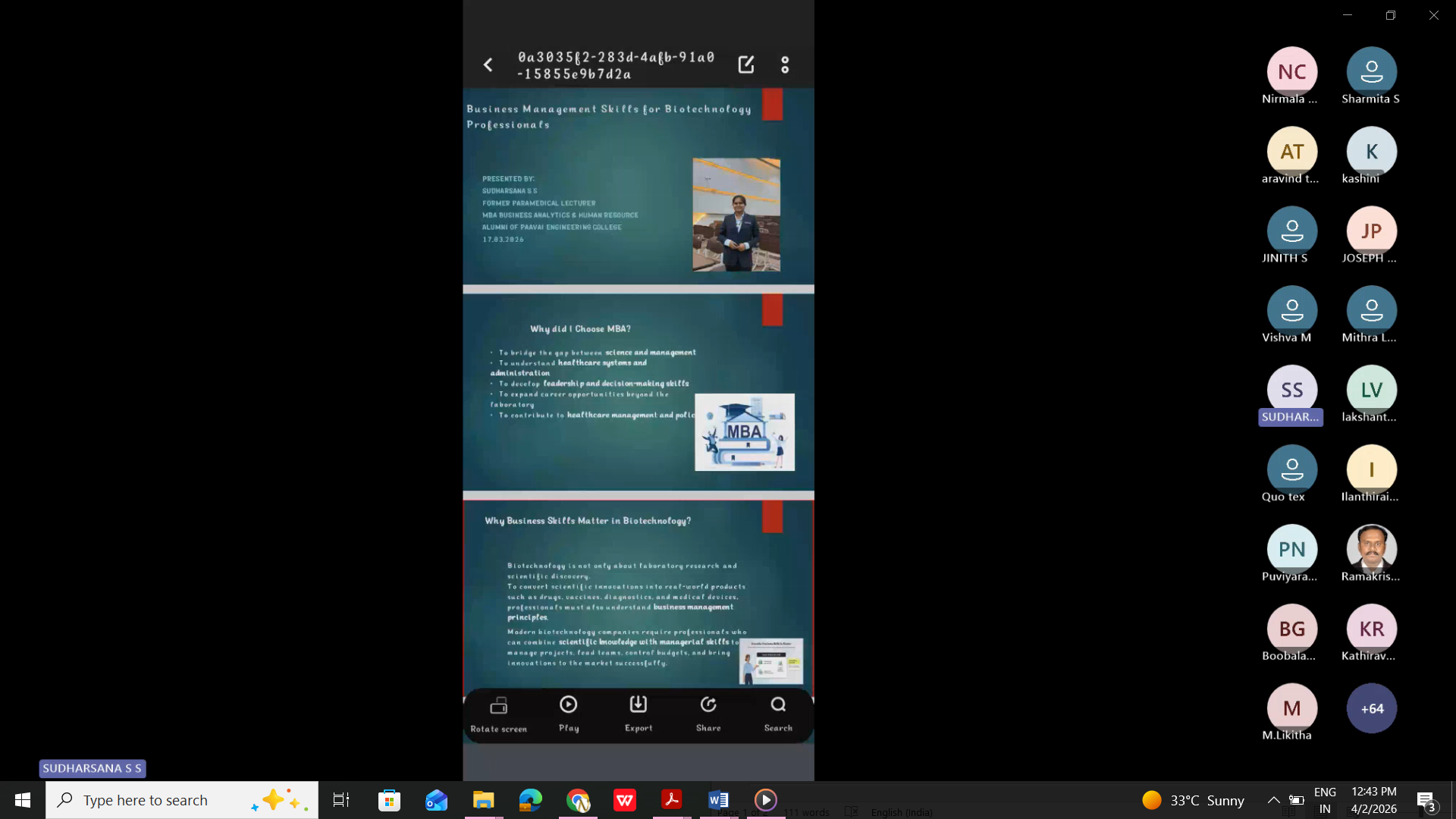Screen dimensions: 1456x819
Task: Click the Export icon in the bottom toolbar
Action: point(639,705)
